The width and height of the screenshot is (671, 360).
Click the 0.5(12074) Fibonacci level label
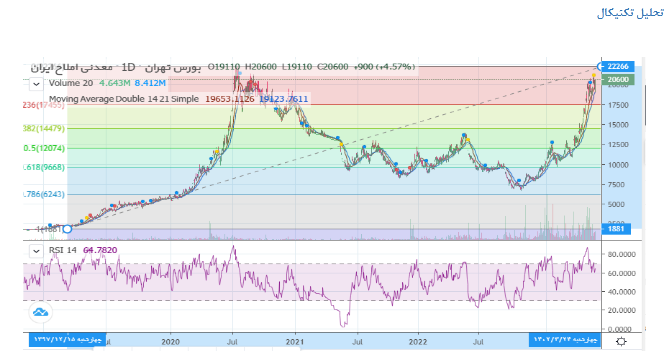pyautogui.click(x=44, y=148)
